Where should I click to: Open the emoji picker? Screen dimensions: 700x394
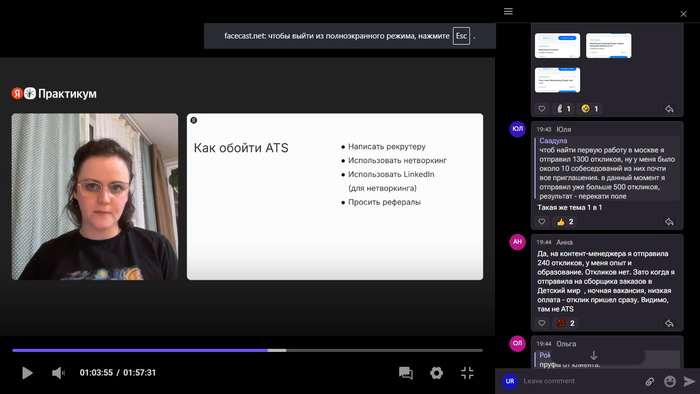[670, 381]
